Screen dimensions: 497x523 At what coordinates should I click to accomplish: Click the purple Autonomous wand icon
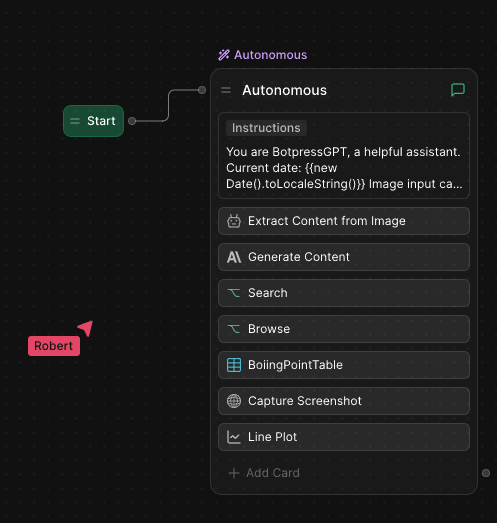coord(224,55)
